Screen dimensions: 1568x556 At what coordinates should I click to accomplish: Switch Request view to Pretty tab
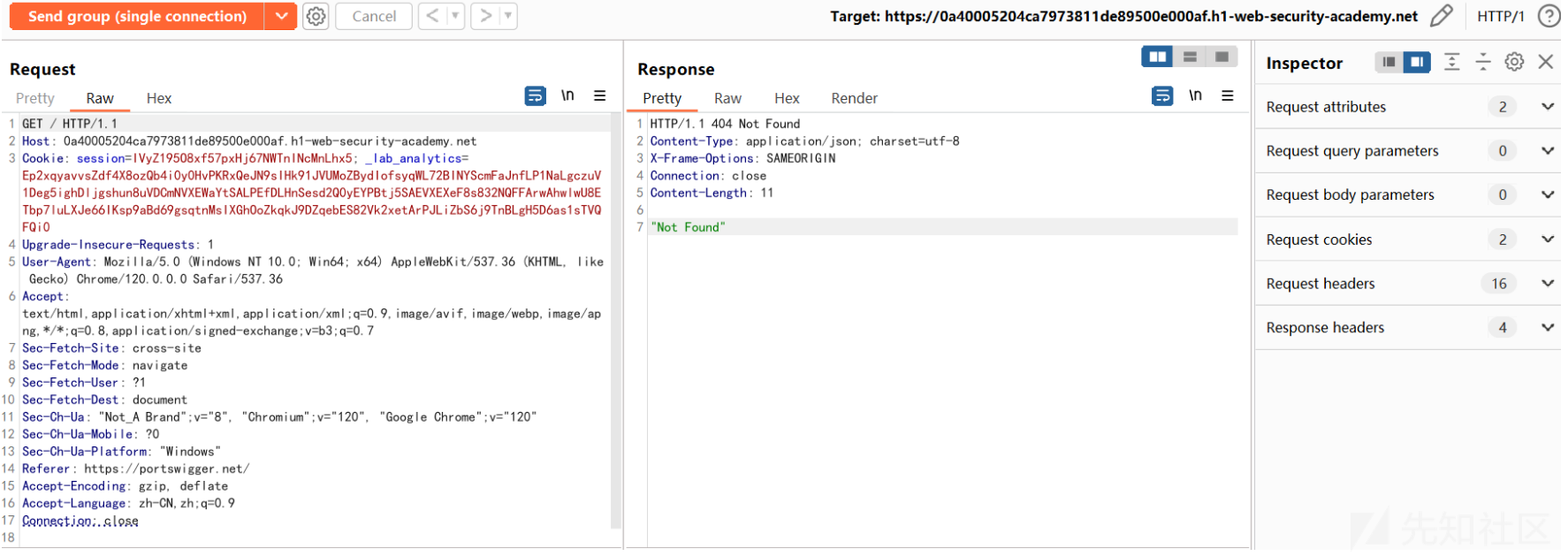tap(35, 98)
